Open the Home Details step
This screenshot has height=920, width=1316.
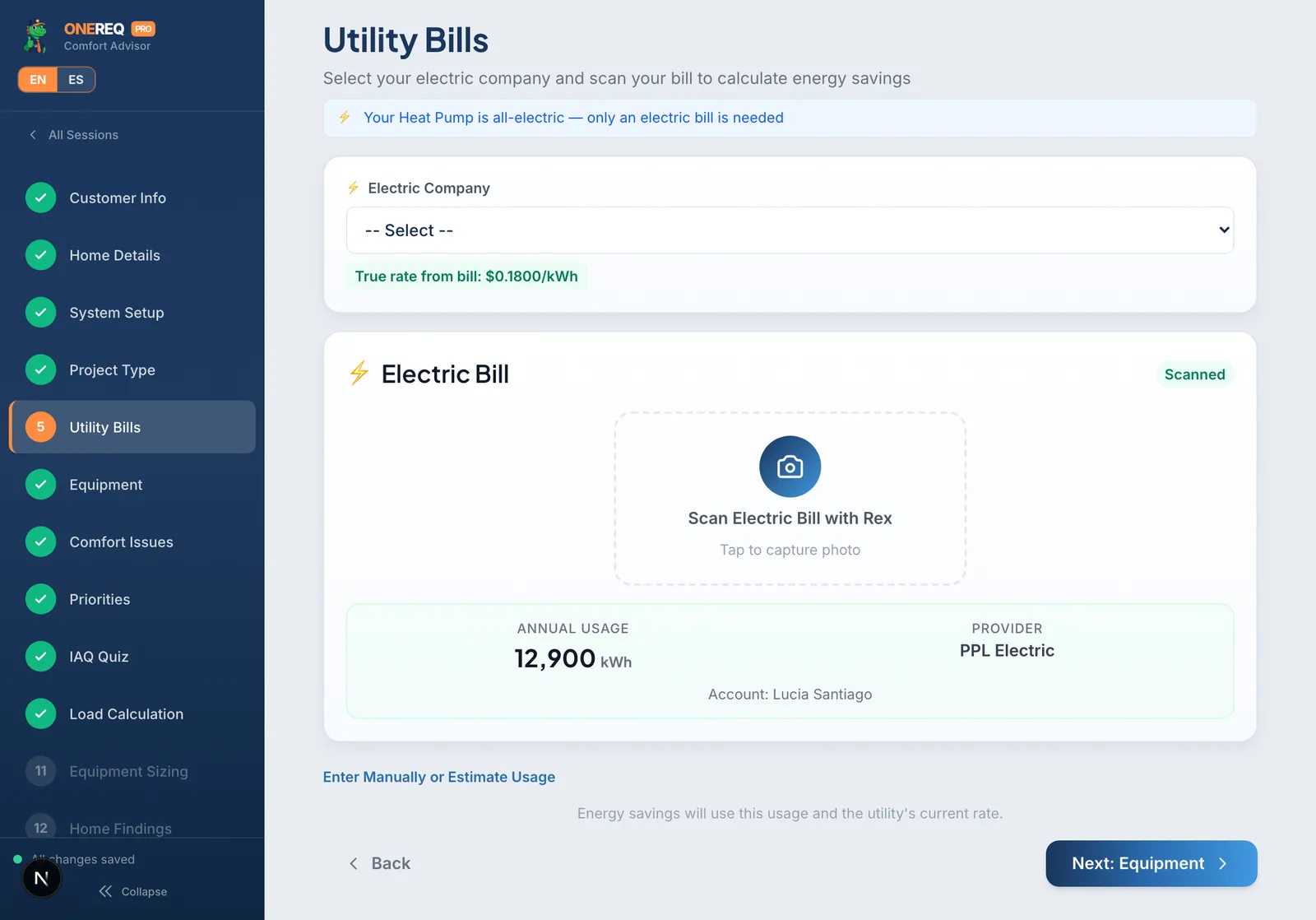pyautogui.click(x=132, y=255)
